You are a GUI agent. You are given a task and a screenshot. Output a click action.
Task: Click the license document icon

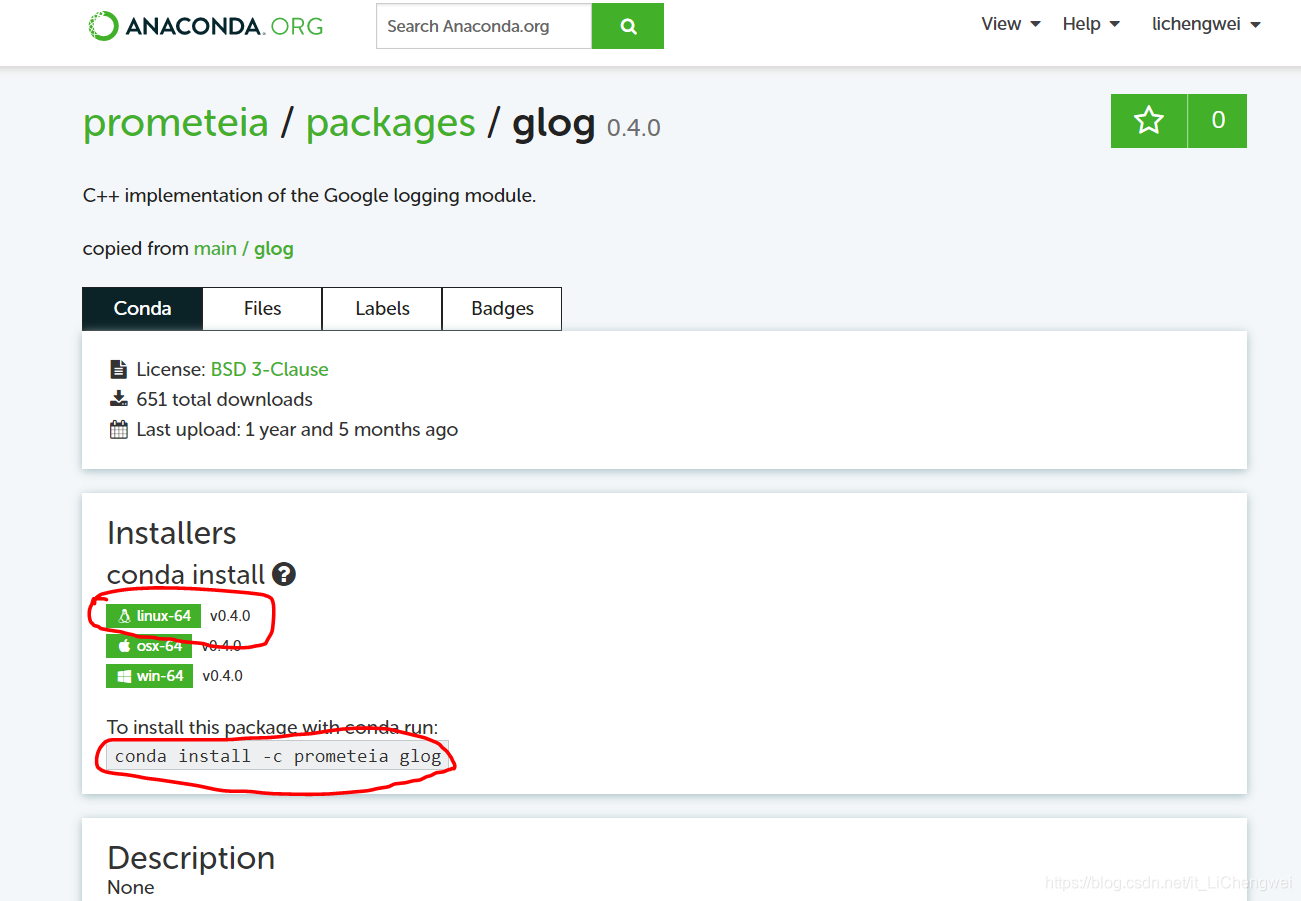click(119, 369)
